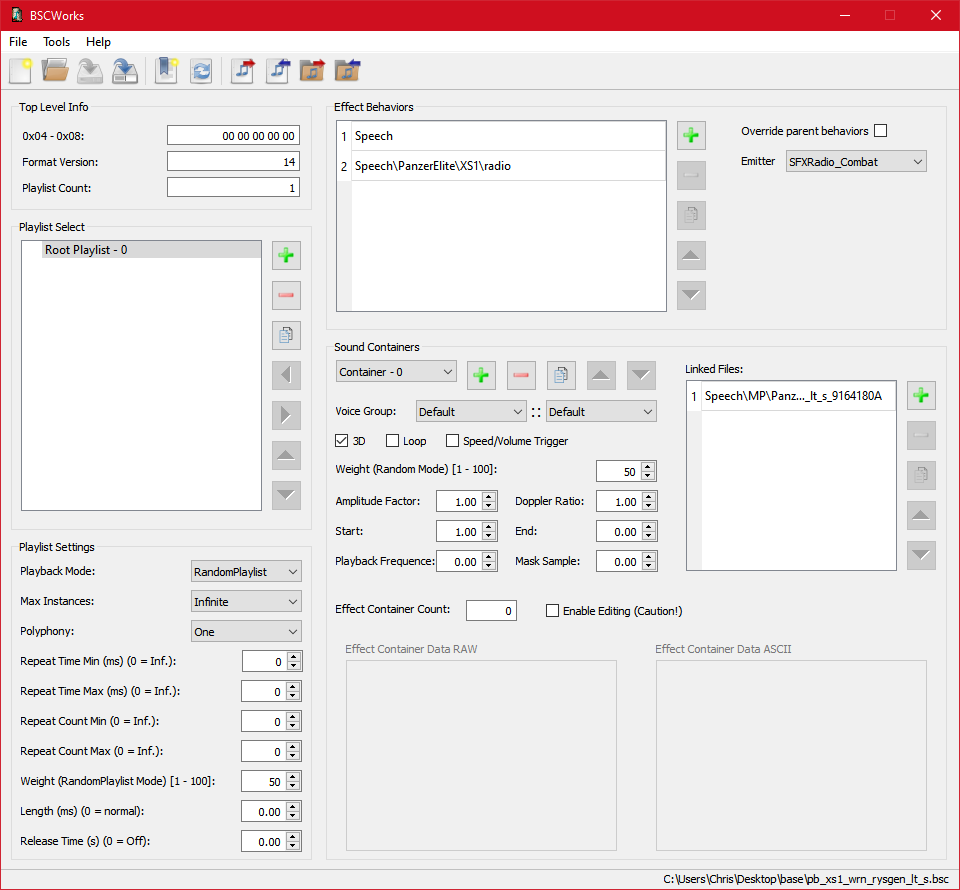Click the music note with blue arrow icon
This screenshot has height=890, width=960.
(x=278, y=71)
